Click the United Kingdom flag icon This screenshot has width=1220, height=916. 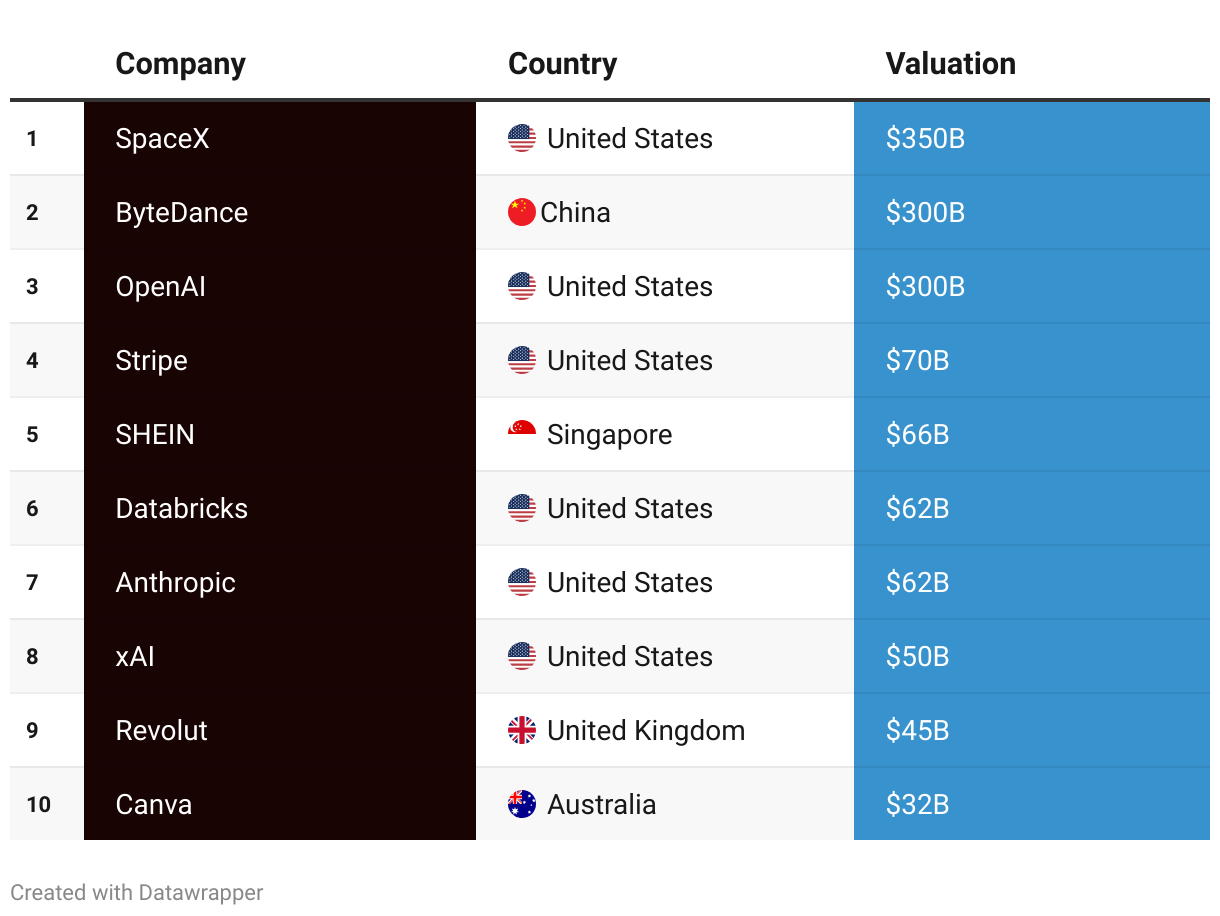tap(522, 730)
